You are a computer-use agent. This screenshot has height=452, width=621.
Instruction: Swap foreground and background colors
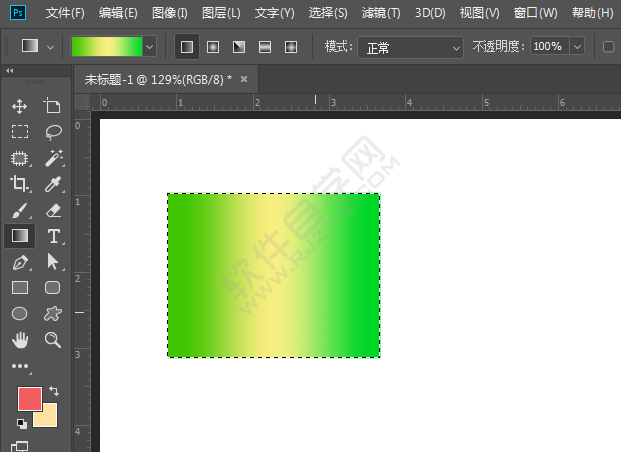54,391
